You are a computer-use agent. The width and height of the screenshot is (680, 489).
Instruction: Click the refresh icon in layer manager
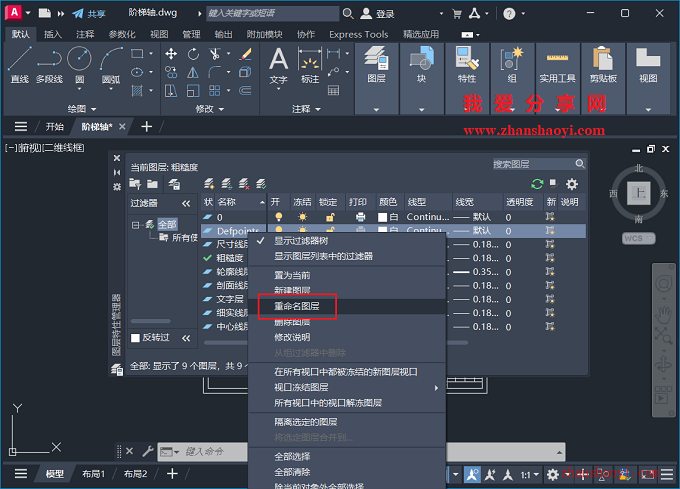coord(537,184)
